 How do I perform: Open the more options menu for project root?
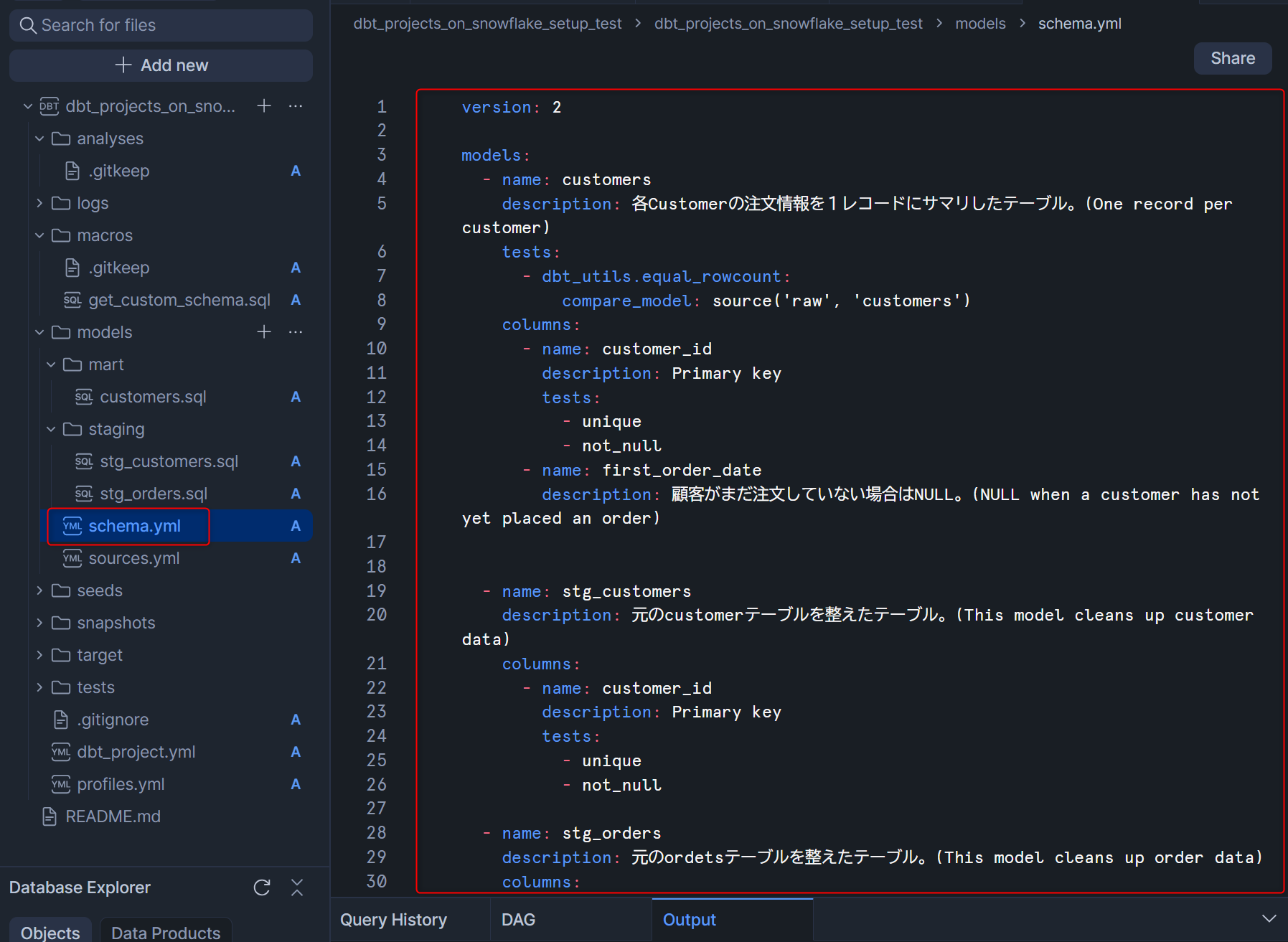click(x=296, y=106)
